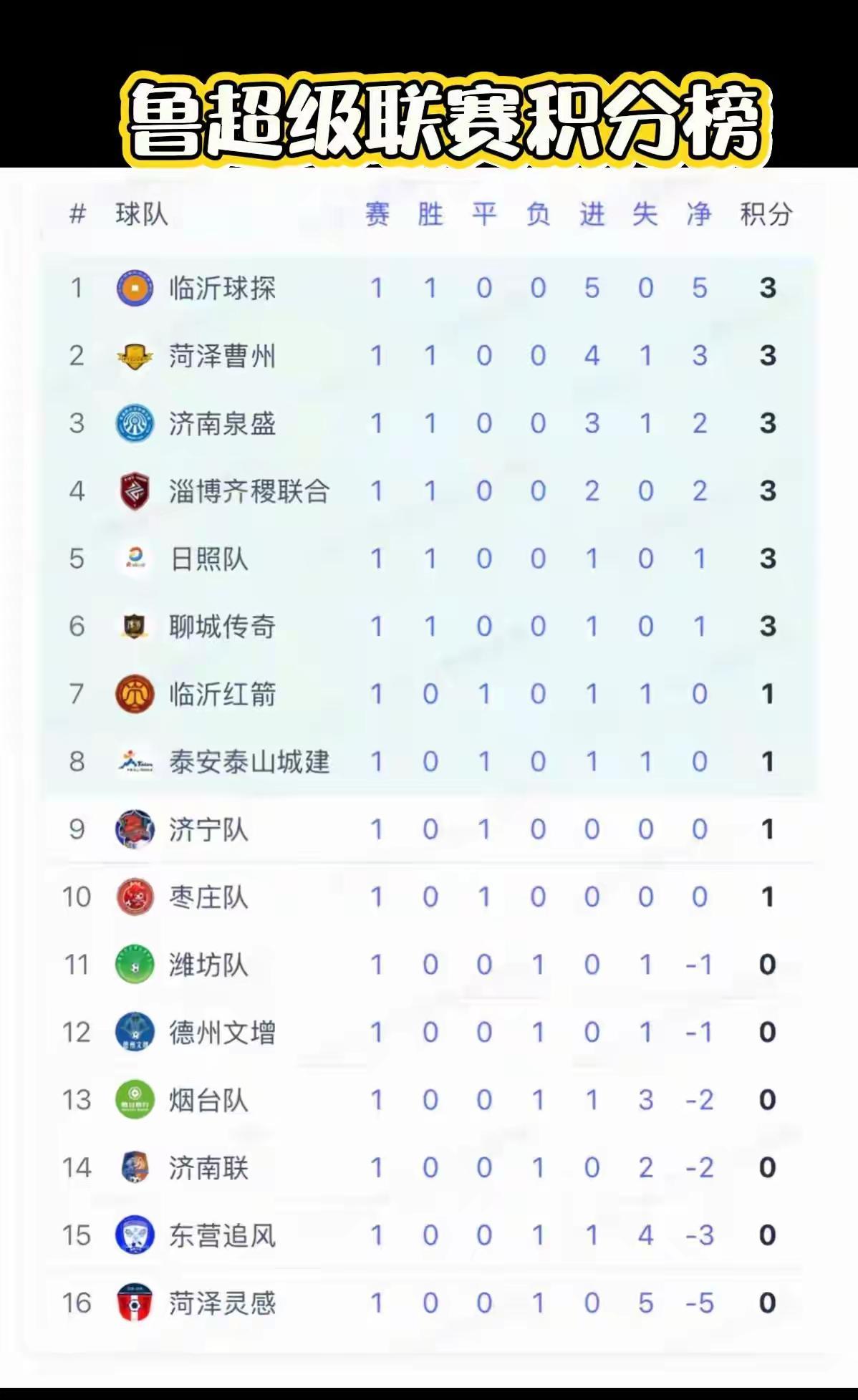Click the 临沂球探 team logo
858x1400 pixels.
(x=135, y=288)
